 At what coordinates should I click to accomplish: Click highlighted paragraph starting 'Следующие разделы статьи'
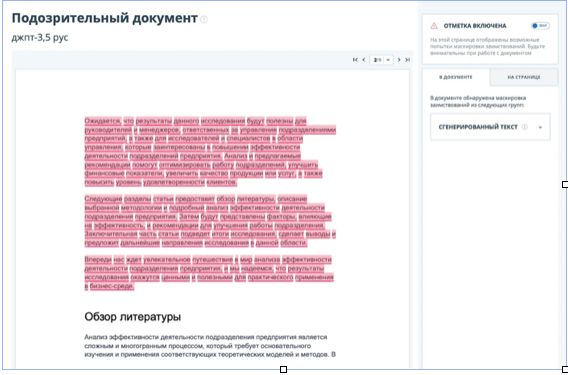click(x=210, y=221)
